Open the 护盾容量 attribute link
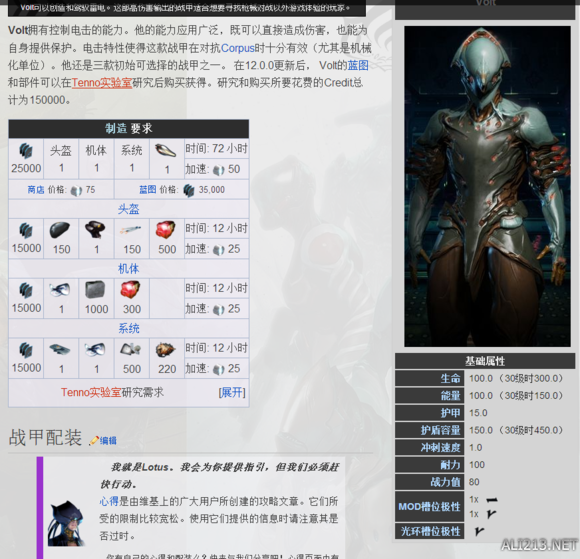This screenshot has width=580, height=559. pos(441,430)
